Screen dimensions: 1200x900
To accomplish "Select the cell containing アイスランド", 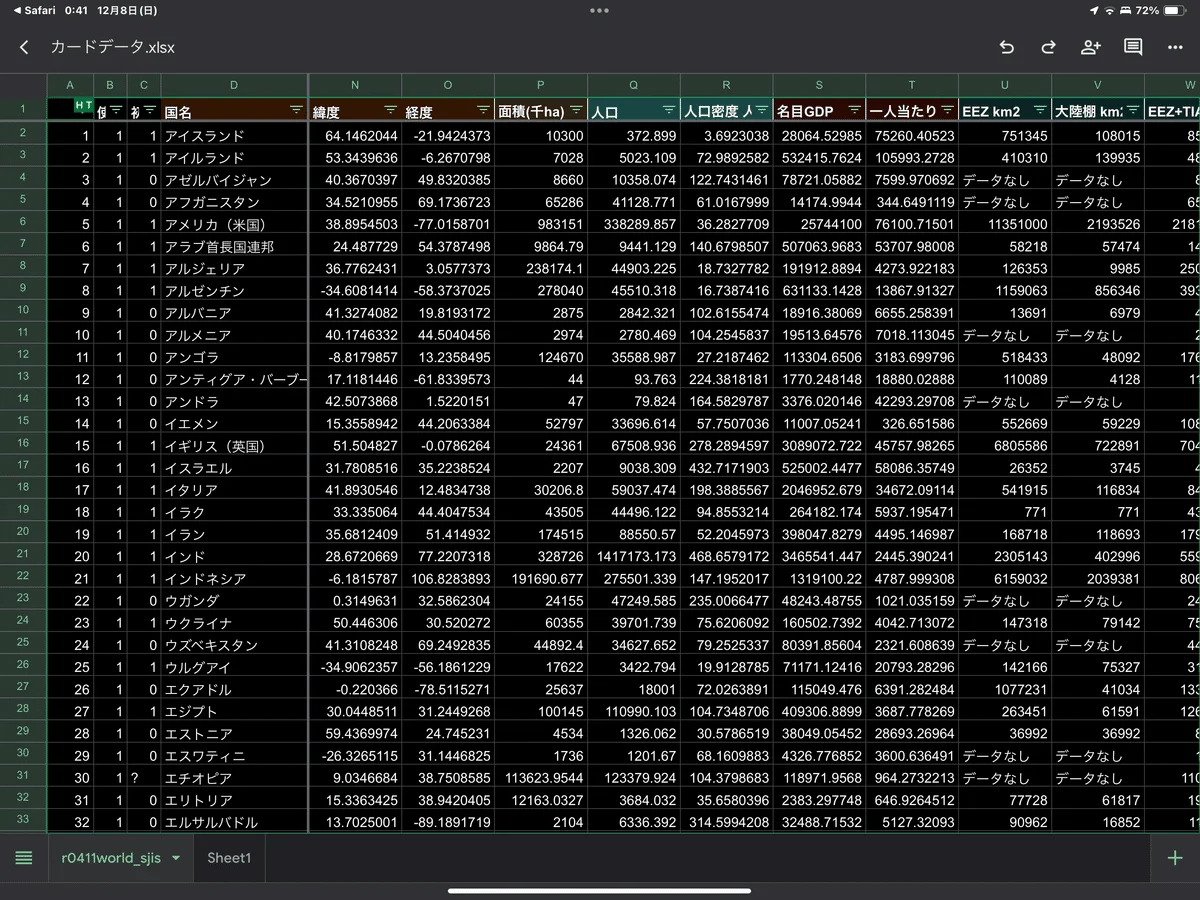I will tap(234, 136).
